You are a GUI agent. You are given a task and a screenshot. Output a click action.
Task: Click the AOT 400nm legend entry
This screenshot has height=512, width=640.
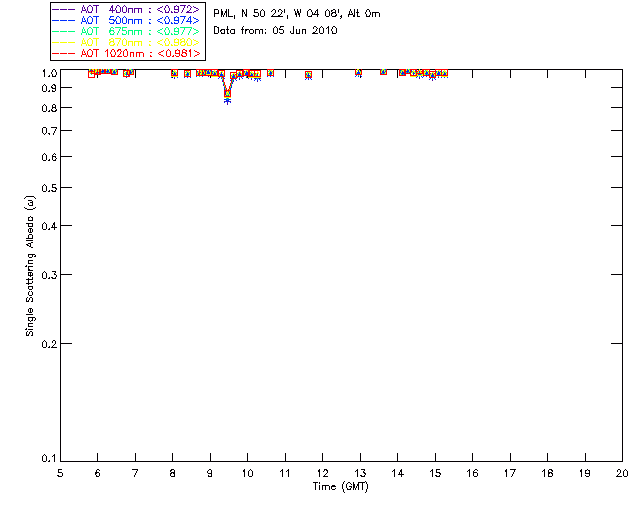[127, 9]
